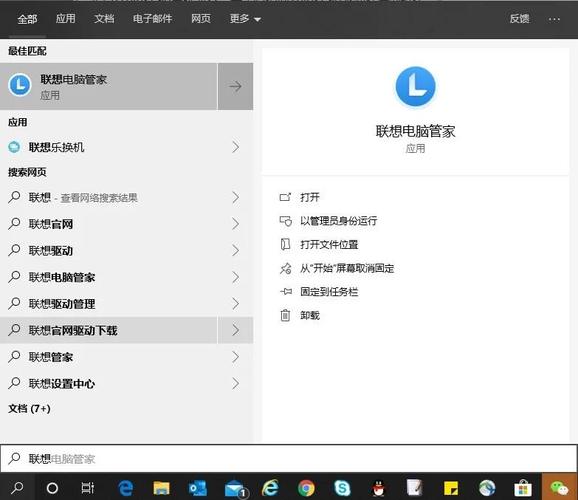Select the 联想驱动管理 search suggestion
Viewport: 578px width, 500px height.
click(x=108, y=303)
